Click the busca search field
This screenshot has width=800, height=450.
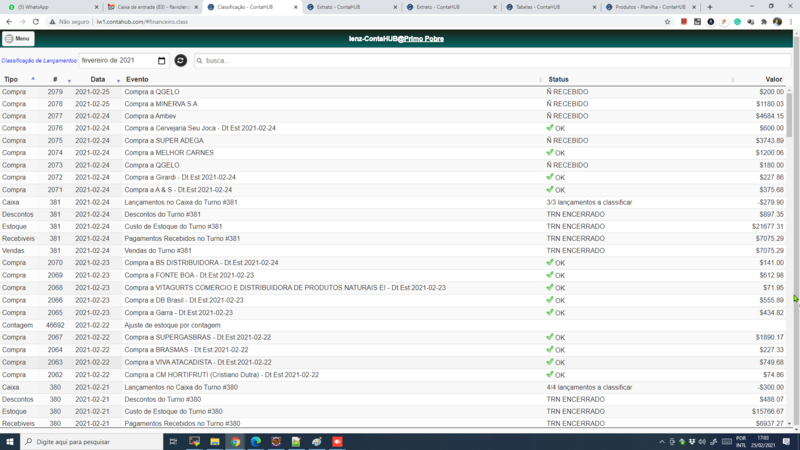tap(492, 61)
